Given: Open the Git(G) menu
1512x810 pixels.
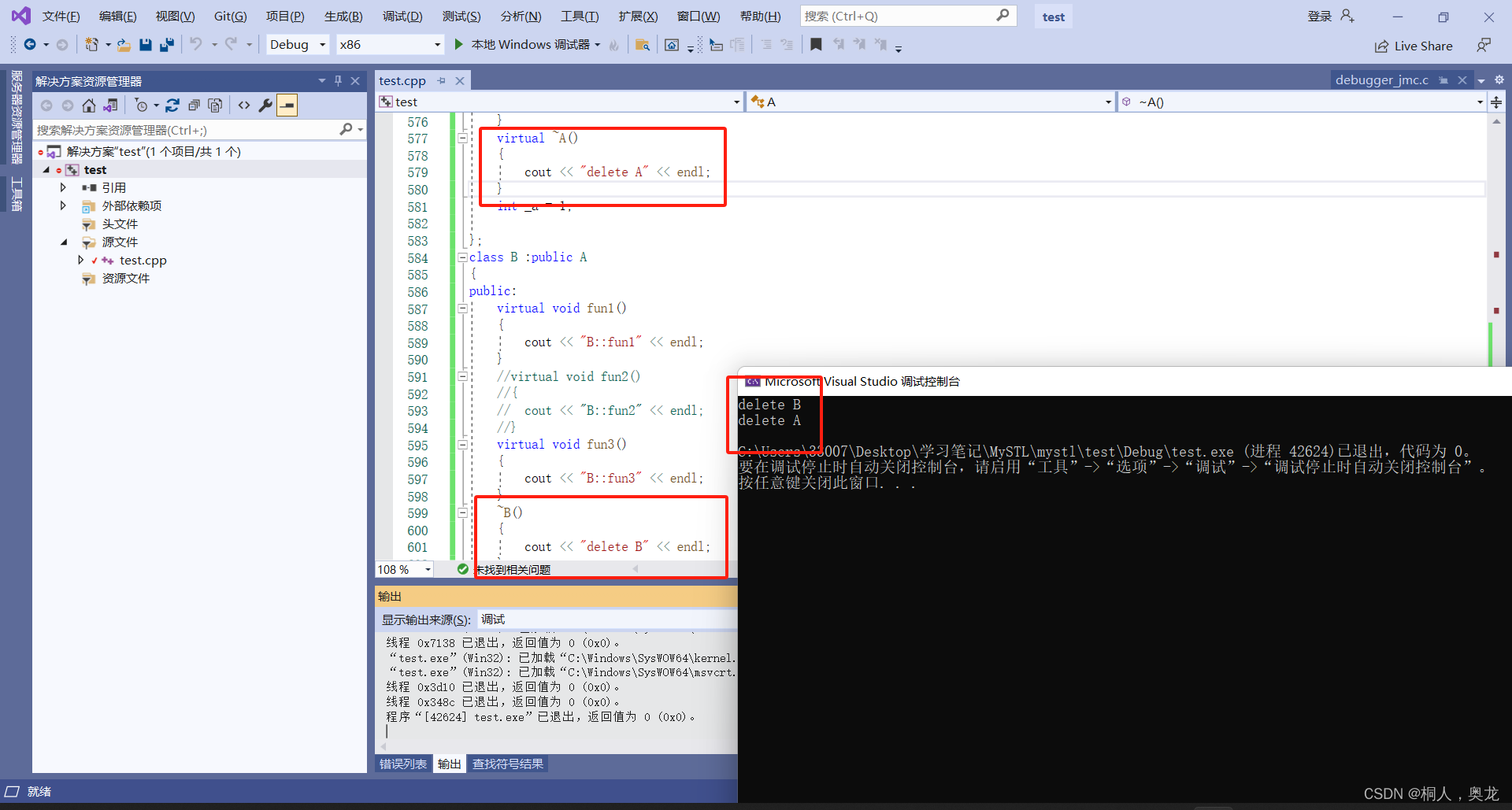Looking at the screenshot, I should [230, 16].
